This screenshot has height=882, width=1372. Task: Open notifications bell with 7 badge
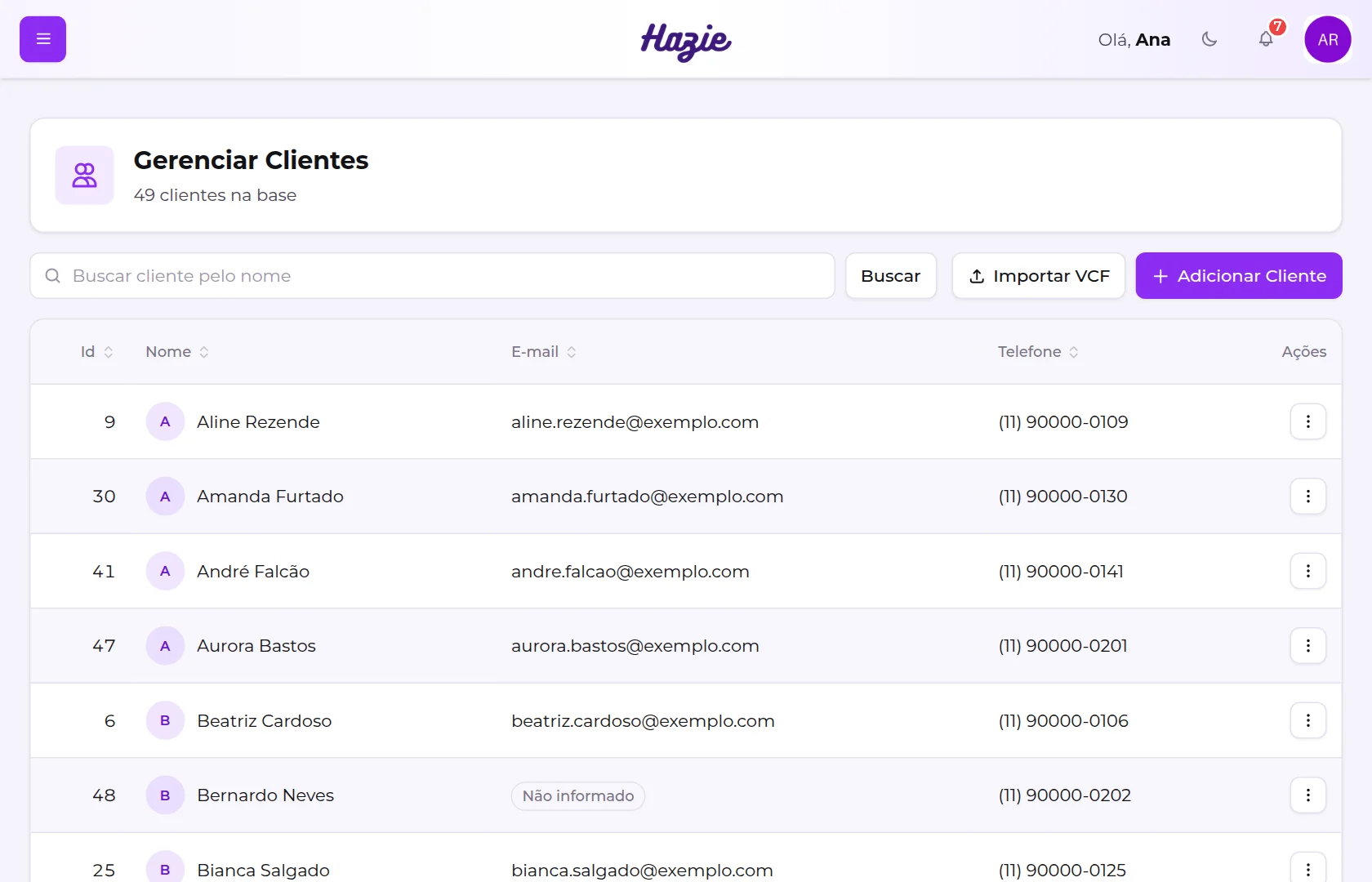(x=1266, y=39)
